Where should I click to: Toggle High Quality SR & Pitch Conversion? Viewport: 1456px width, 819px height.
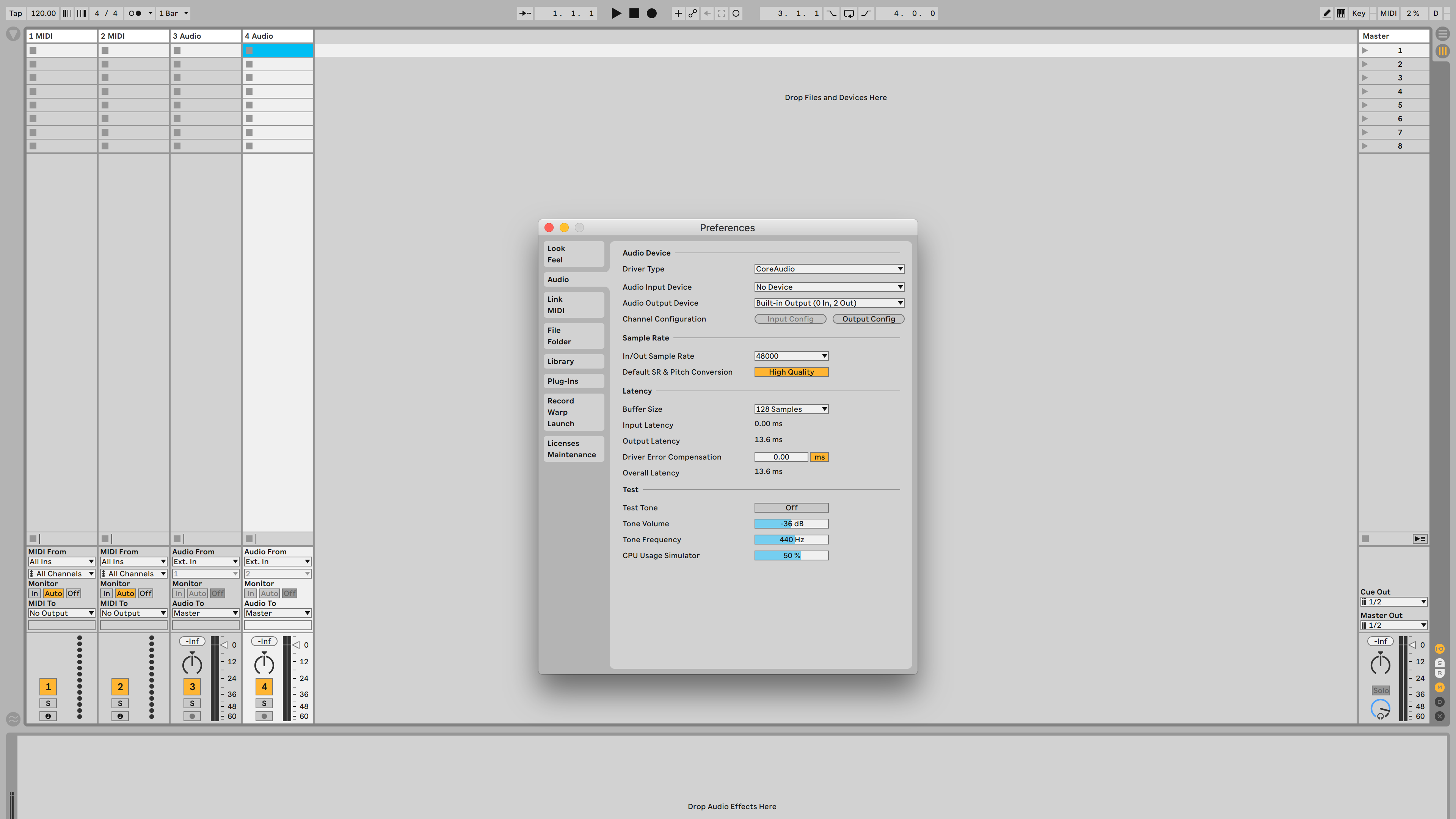(791, 372)
